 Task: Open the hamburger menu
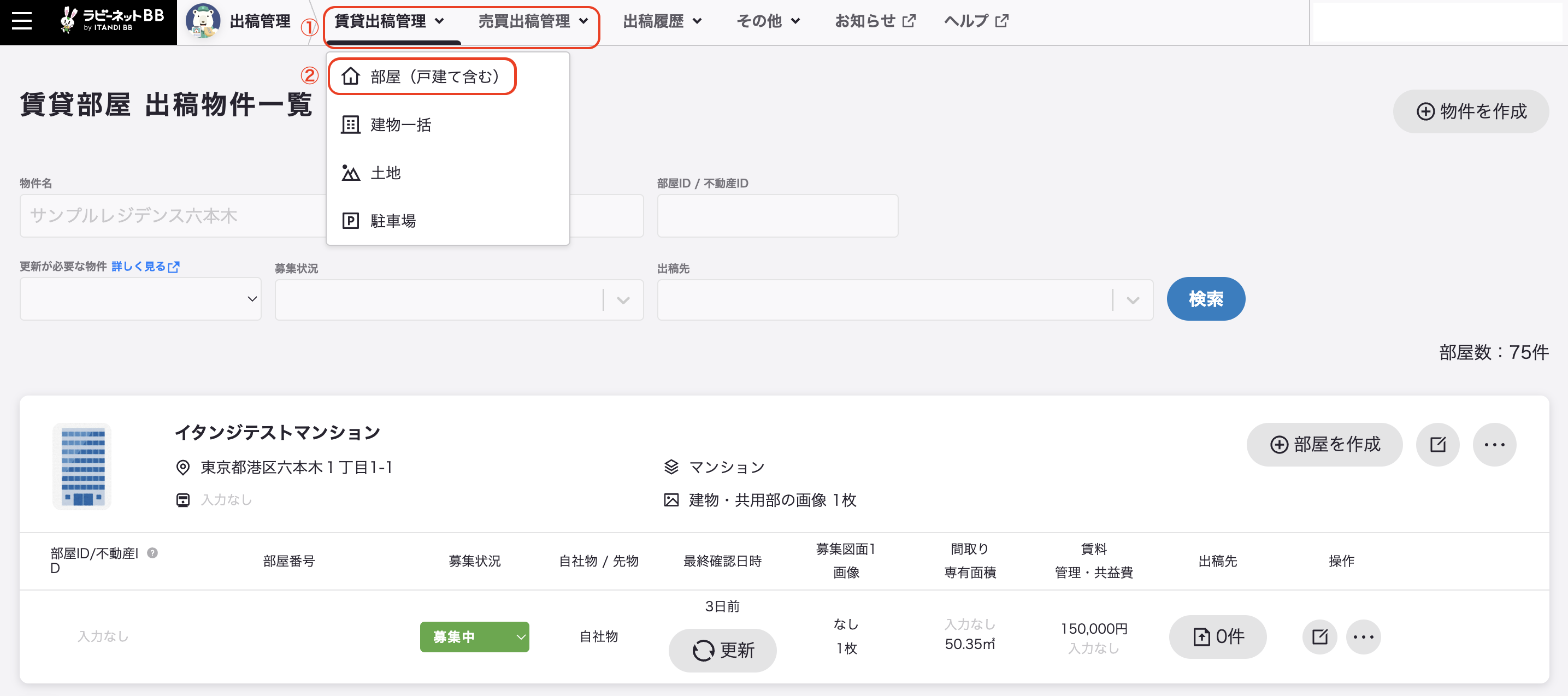coord(22,21)
